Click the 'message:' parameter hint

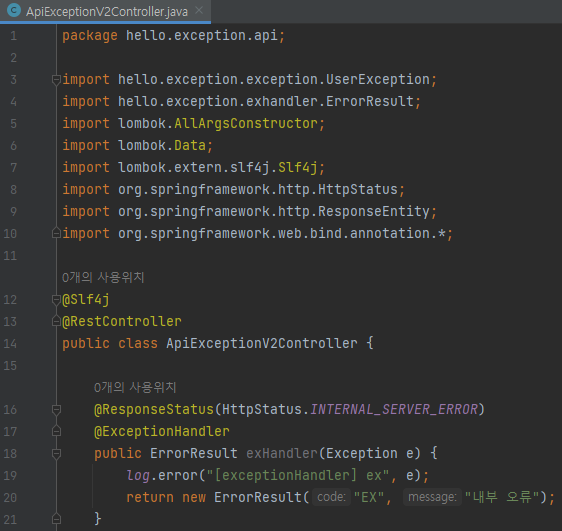pos(432,497)
